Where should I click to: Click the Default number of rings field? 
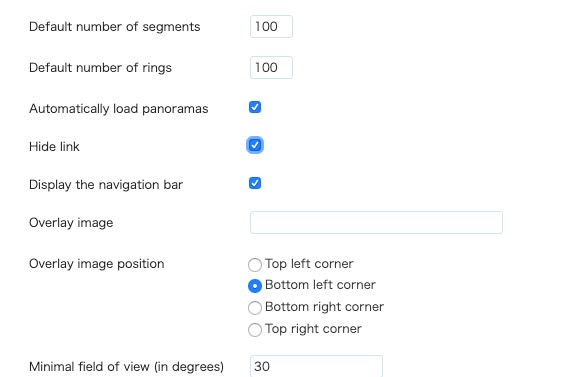tap(271, 68)
